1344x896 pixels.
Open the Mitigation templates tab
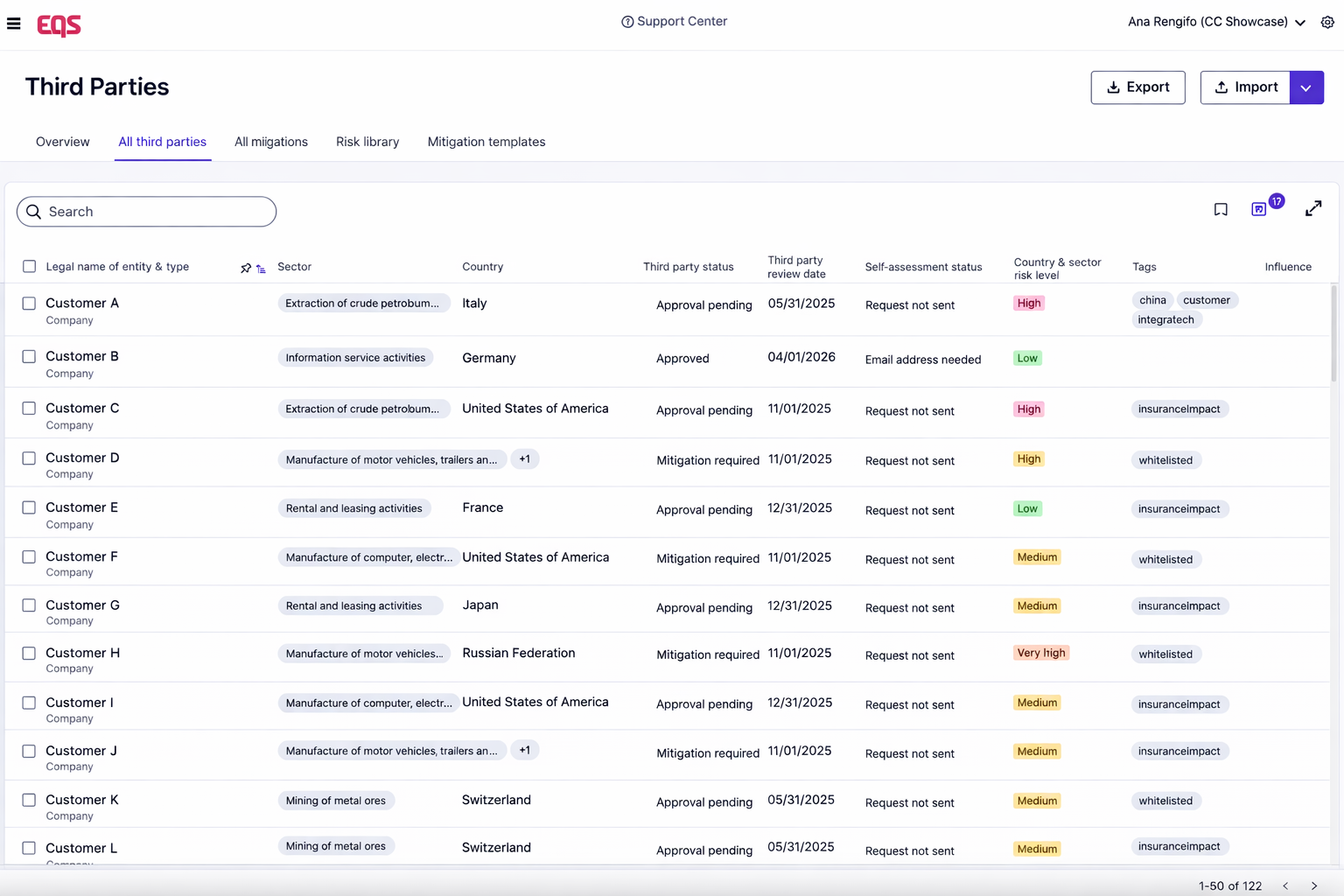(x=486, y=142)
